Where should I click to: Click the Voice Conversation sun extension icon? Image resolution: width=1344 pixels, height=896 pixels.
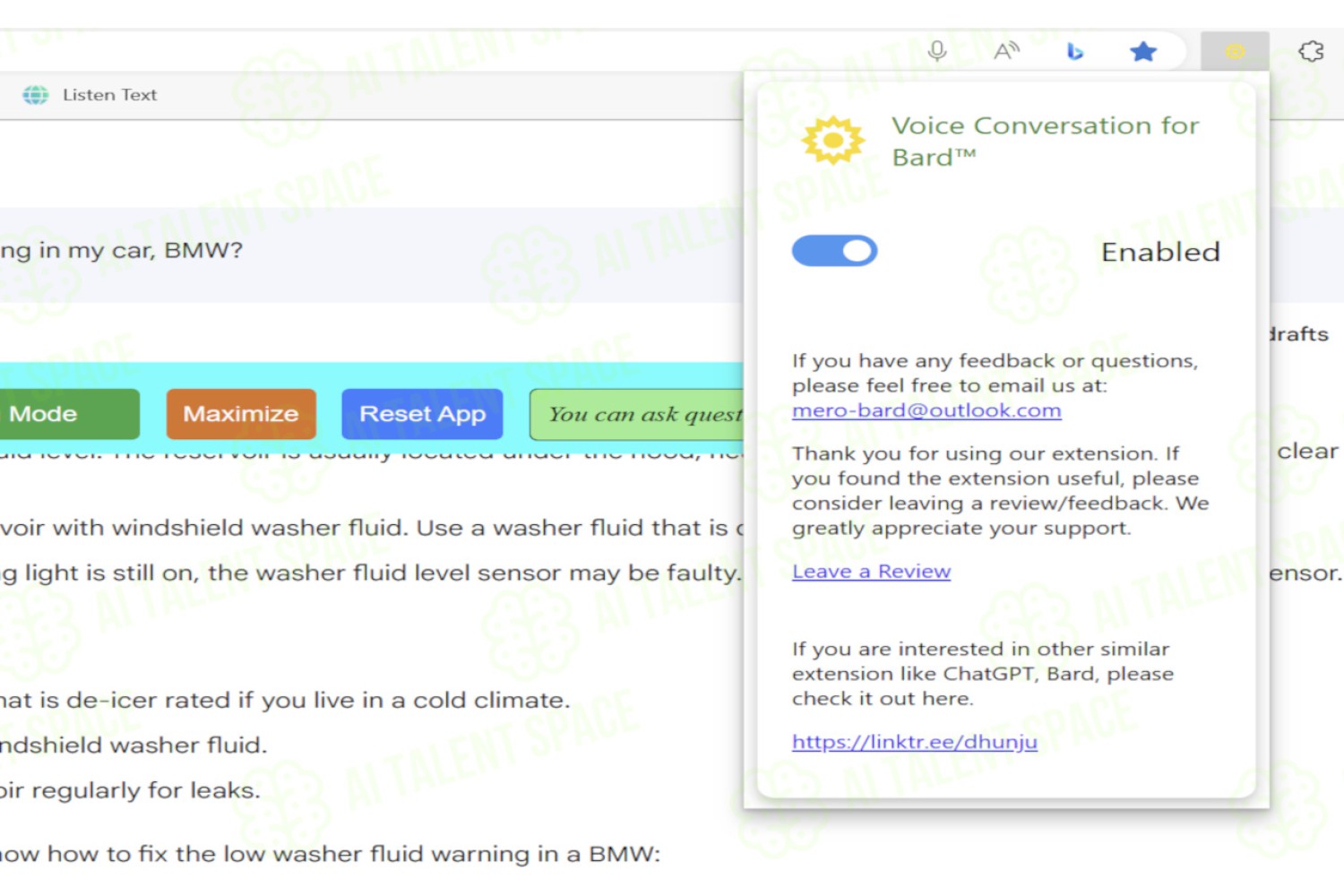click(x=1235, y=52)
